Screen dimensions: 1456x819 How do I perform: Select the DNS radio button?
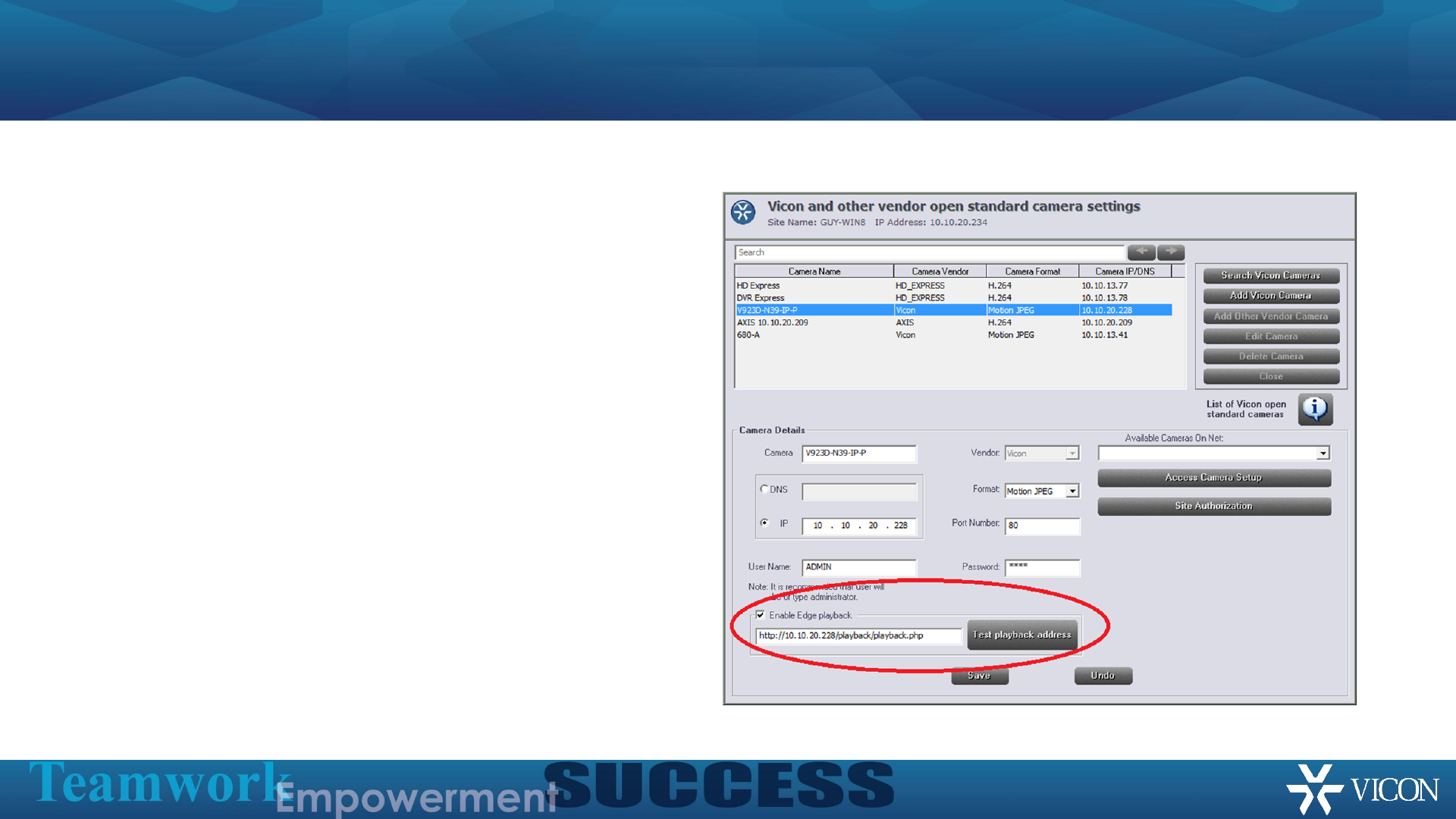pos(764,489)
